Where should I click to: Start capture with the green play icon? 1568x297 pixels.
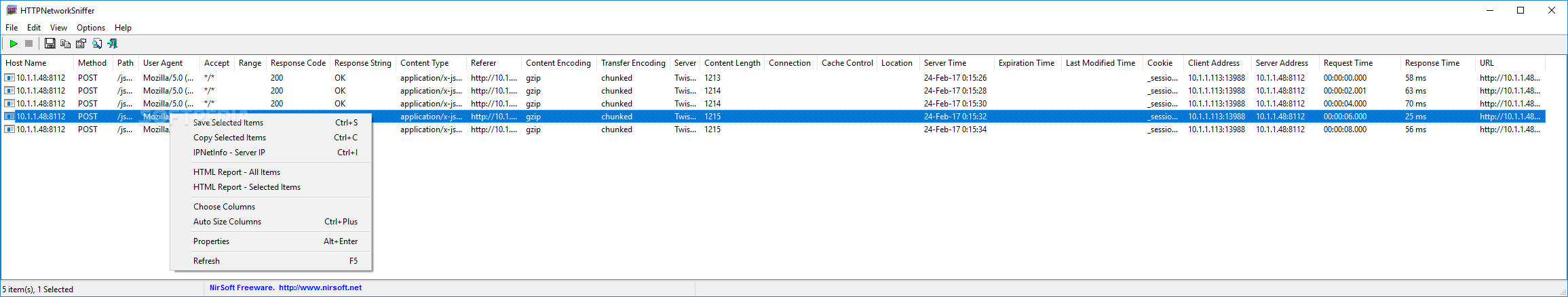[14, 43]
